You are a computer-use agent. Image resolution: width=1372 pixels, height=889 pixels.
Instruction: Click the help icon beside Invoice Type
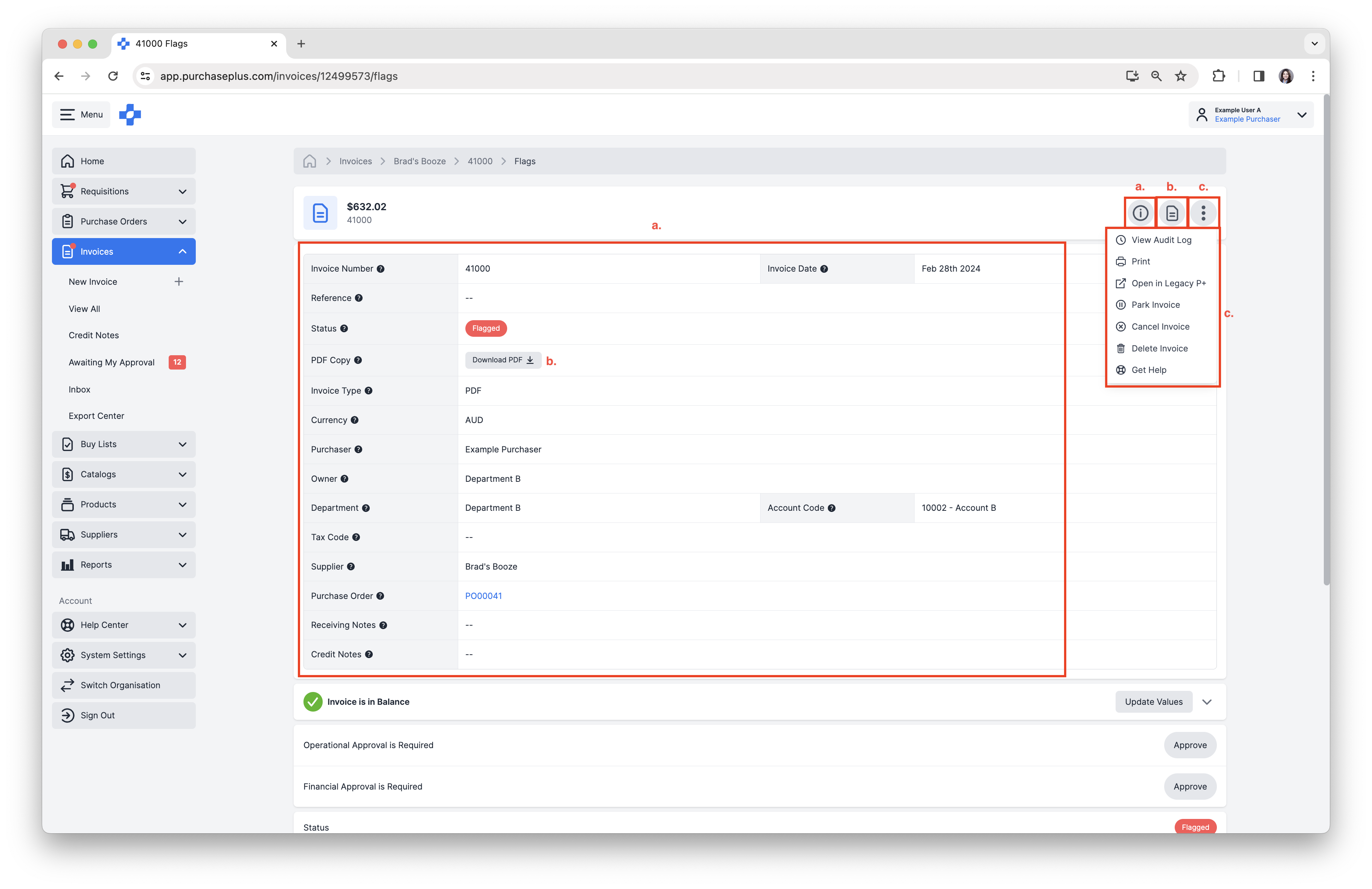coord(368,391)
